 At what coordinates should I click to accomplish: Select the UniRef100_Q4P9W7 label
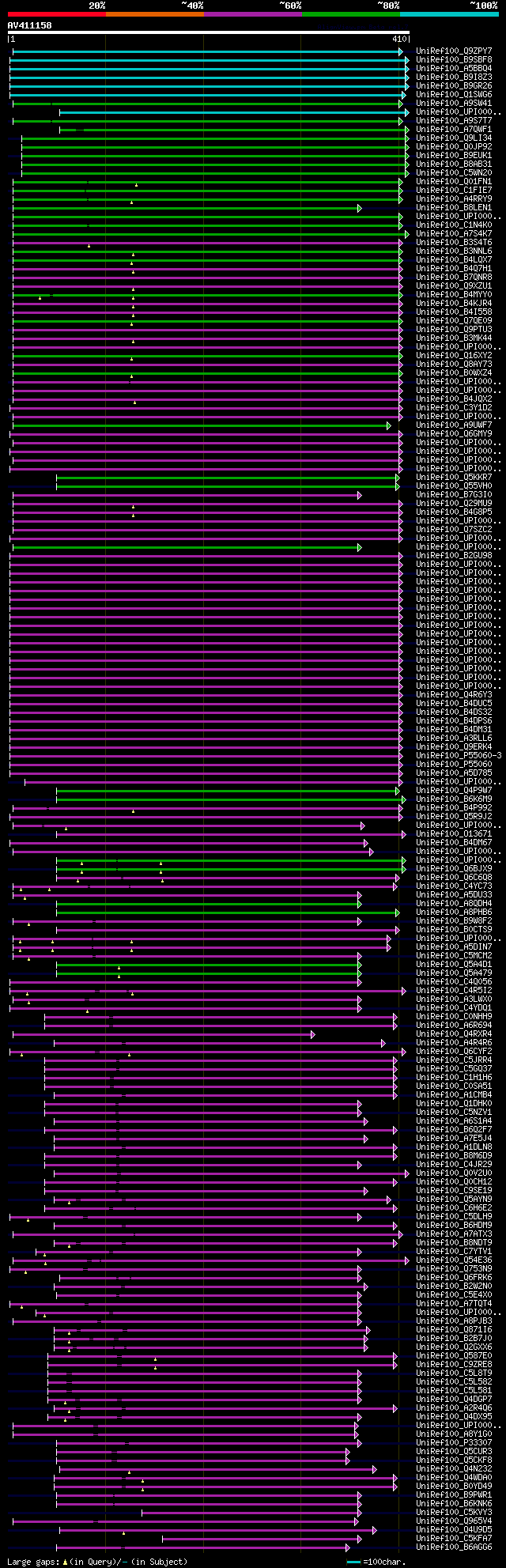point(454,791)
